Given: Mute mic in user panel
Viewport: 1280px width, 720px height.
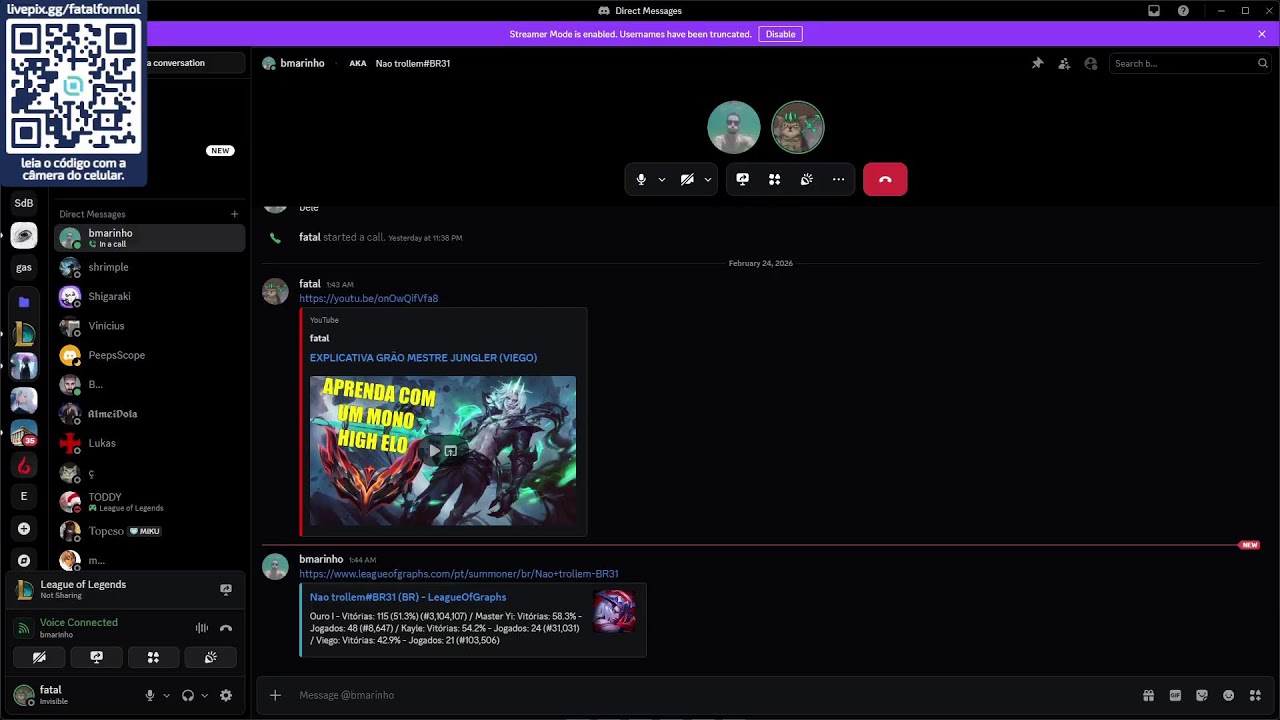Looking at the screenshot, I should click(150, 695).
